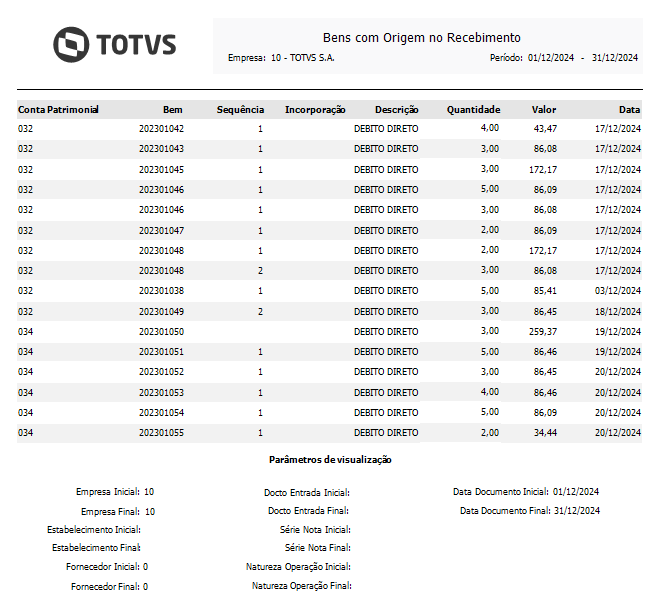Click conta '034' in row 202301055
This screenshot has height=594, width=659.
click(x=25, y=433)
